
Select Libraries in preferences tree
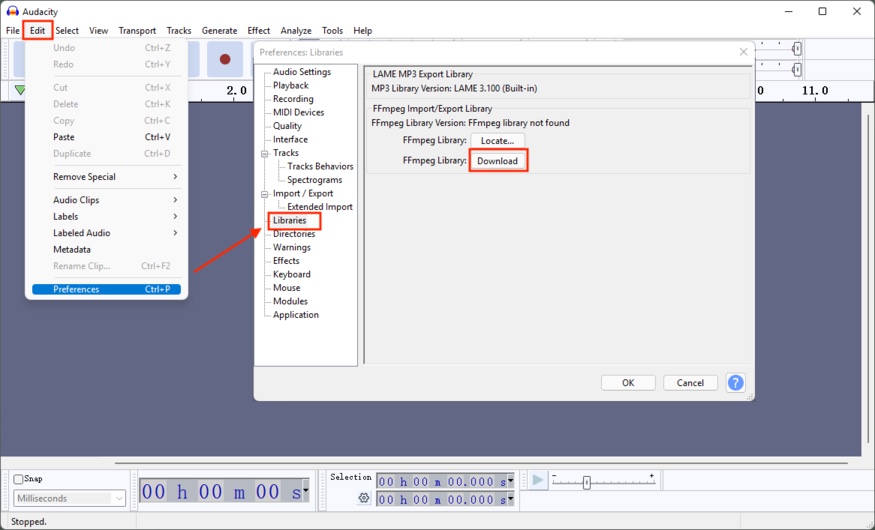tap(290, 220)
